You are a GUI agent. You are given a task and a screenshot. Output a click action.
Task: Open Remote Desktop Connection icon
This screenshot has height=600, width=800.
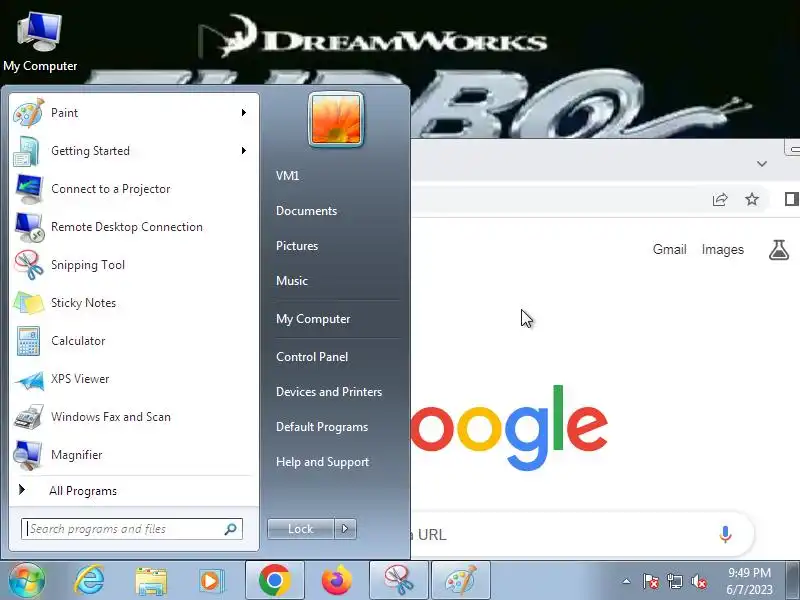[29, 227]
